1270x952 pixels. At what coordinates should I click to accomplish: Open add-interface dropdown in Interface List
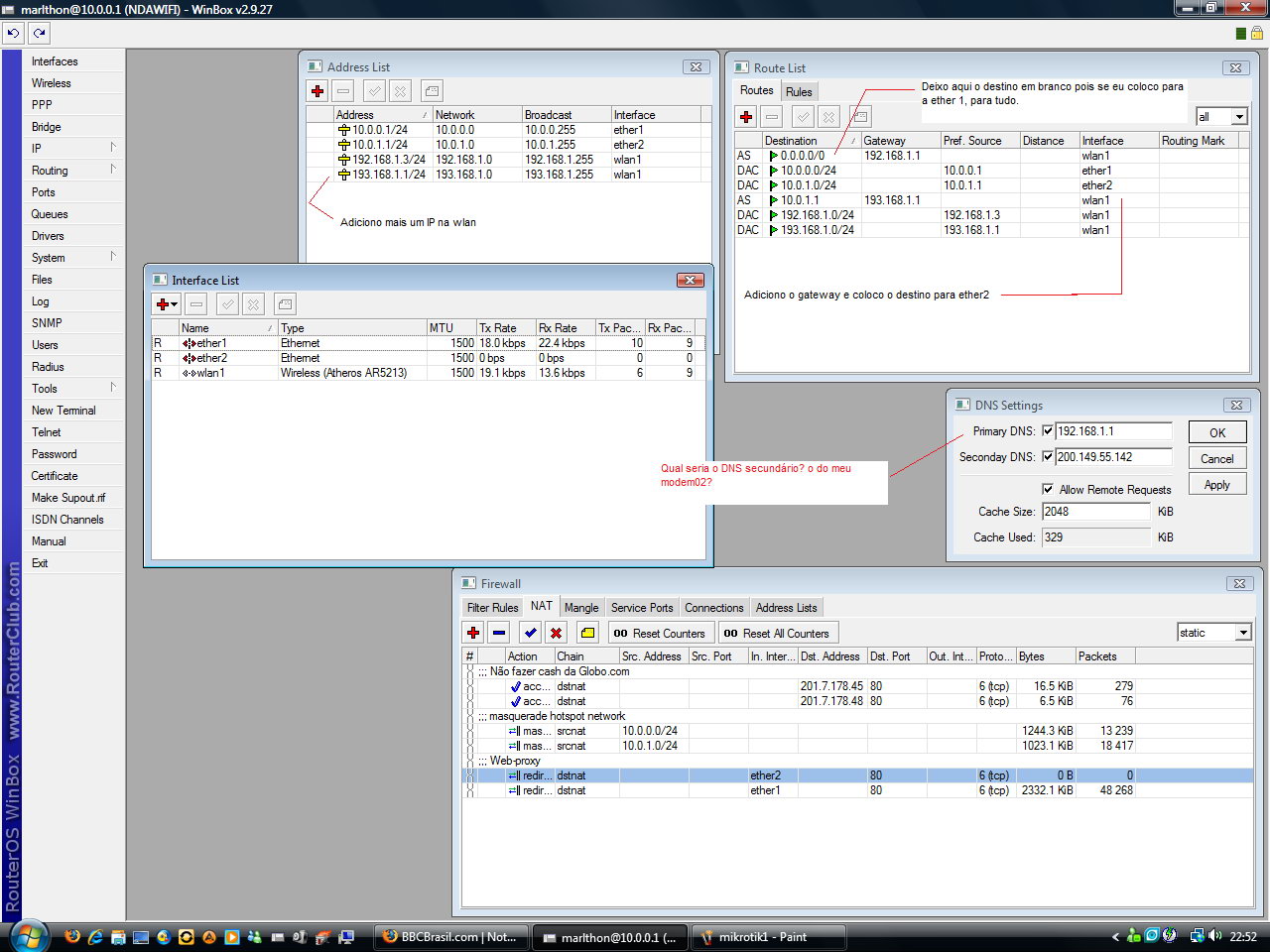click(166, 304)
